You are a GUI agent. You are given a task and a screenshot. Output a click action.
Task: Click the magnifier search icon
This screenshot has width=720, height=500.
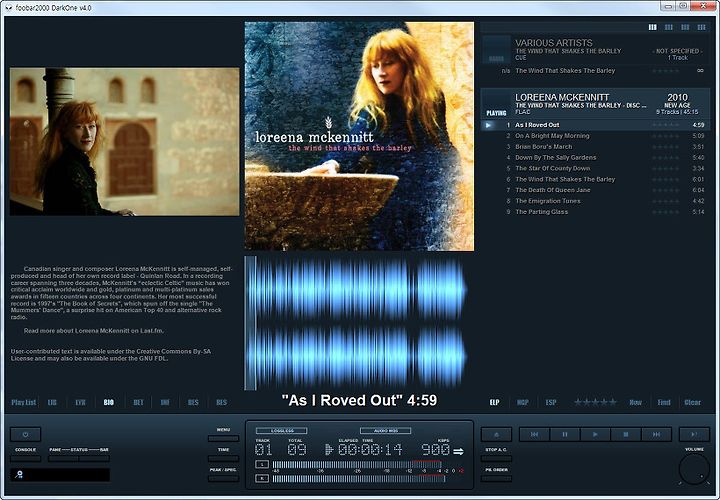pyautogui.click(x=19, y=474)
